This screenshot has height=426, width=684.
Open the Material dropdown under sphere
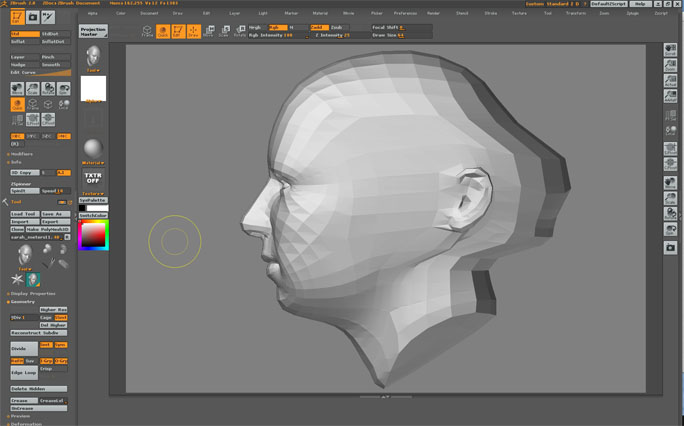93,163
